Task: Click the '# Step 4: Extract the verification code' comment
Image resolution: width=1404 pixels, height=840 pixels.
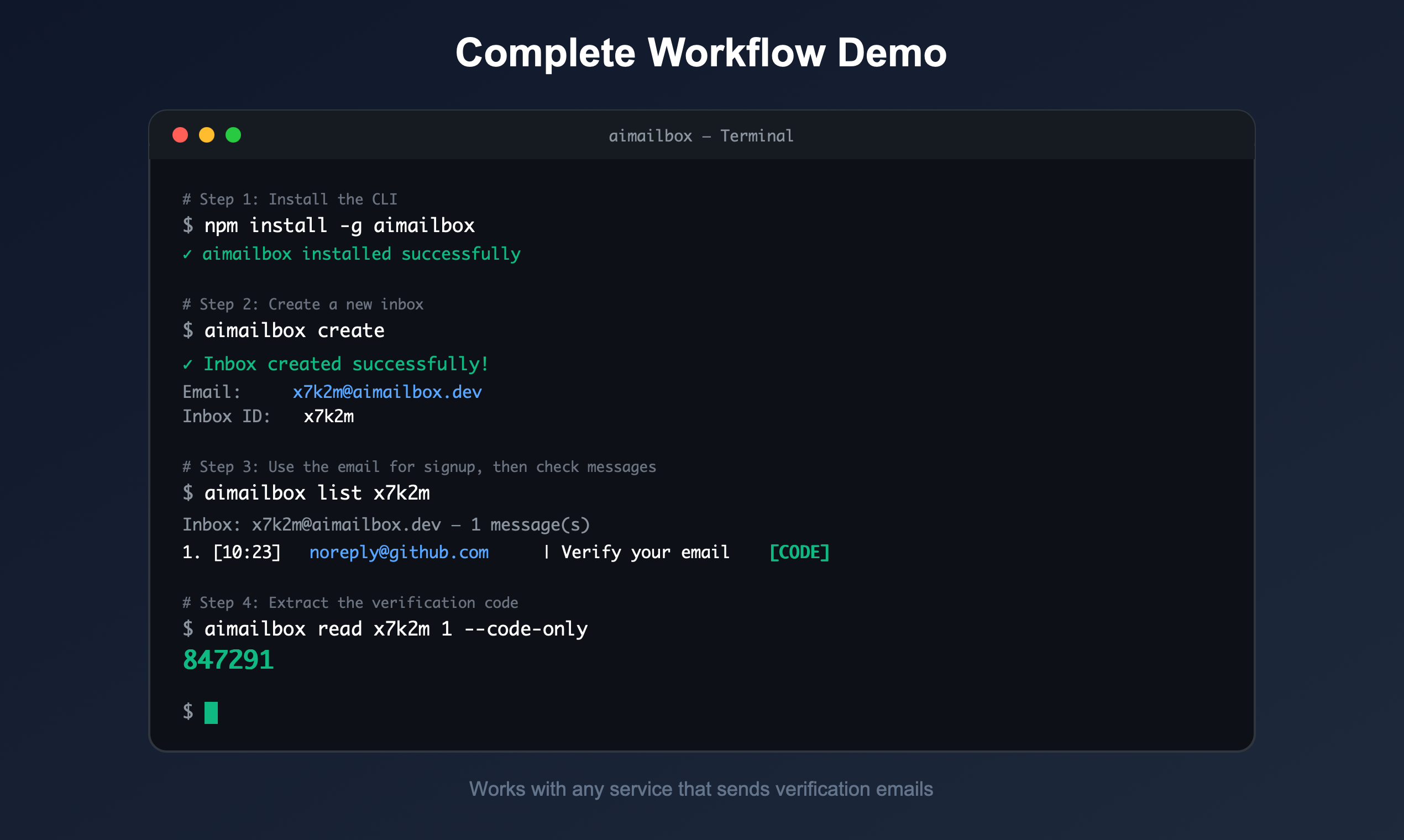Action: point(350,602)
